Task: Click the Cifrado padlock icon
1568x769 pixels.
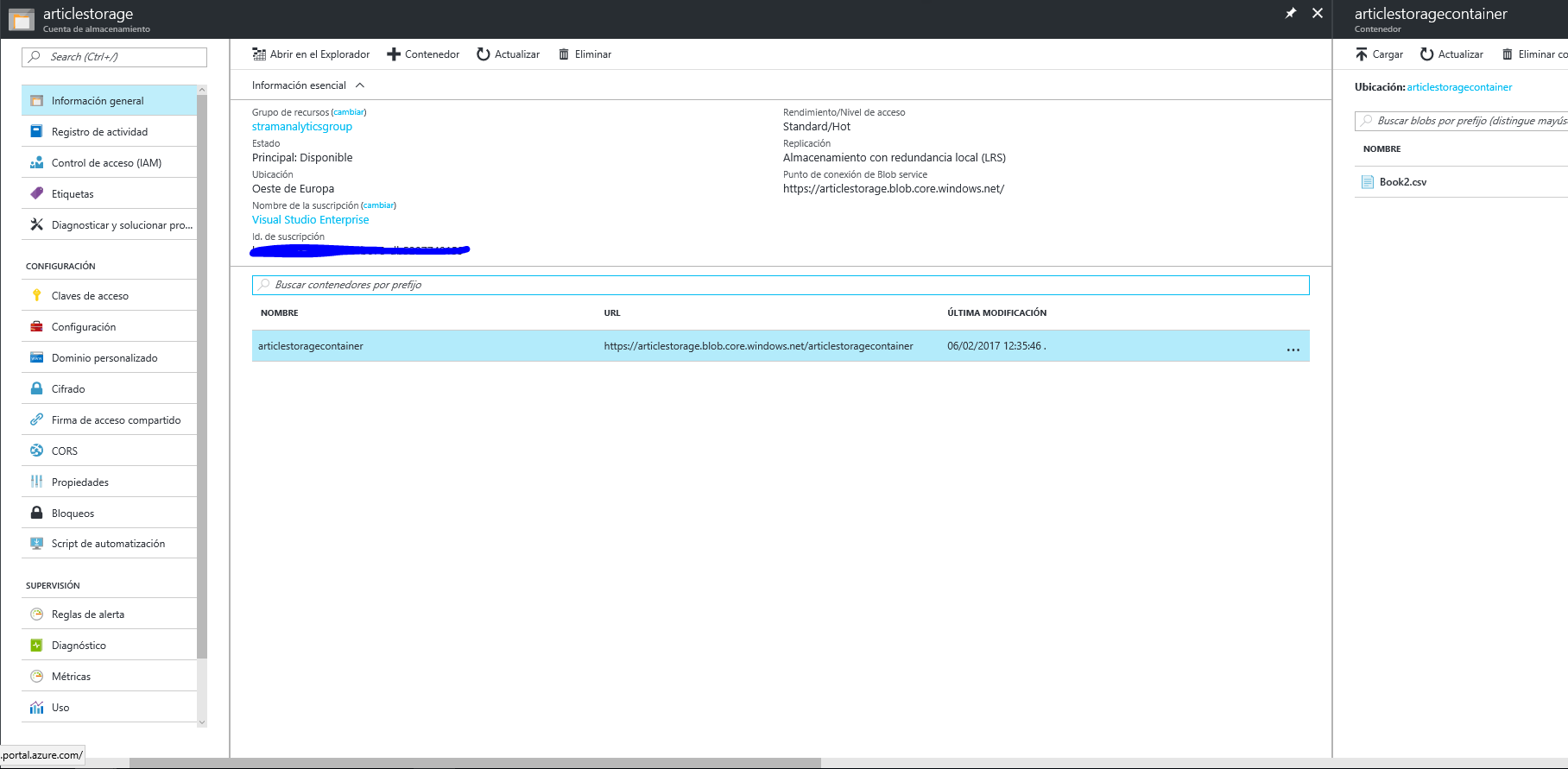Action: [36, 388]
